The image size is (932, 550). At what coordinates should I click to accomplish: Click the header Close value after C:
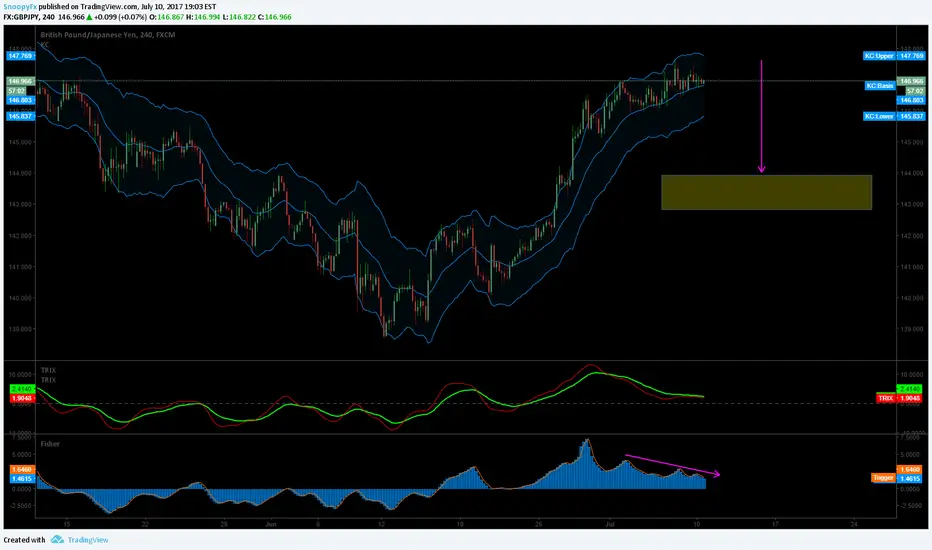pos(278,17)
